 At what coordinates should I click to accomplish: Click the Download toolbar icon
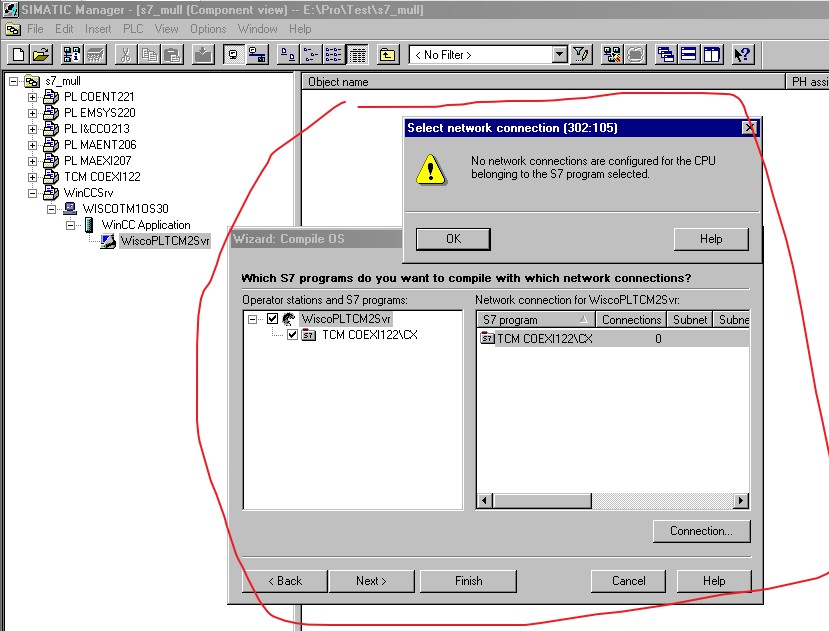pyautogui.click(x=202, y=54)
